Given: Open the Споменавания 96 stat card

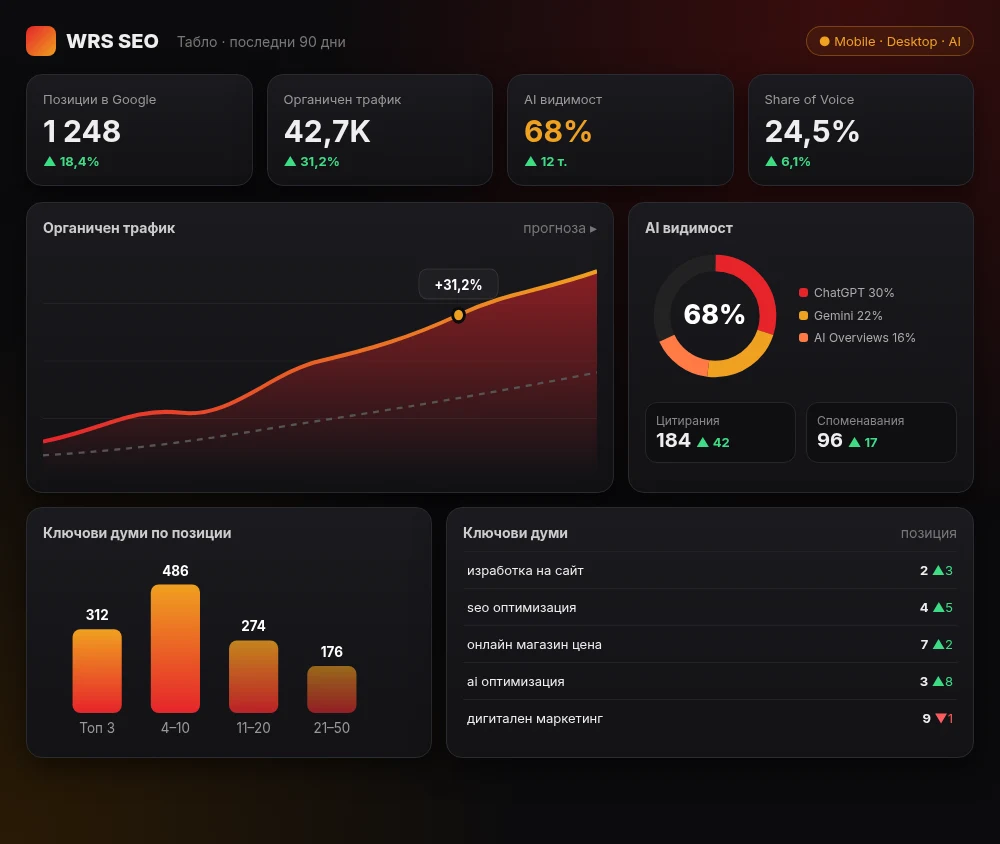Looking at the screenshot, I should [x=881, y=432].
